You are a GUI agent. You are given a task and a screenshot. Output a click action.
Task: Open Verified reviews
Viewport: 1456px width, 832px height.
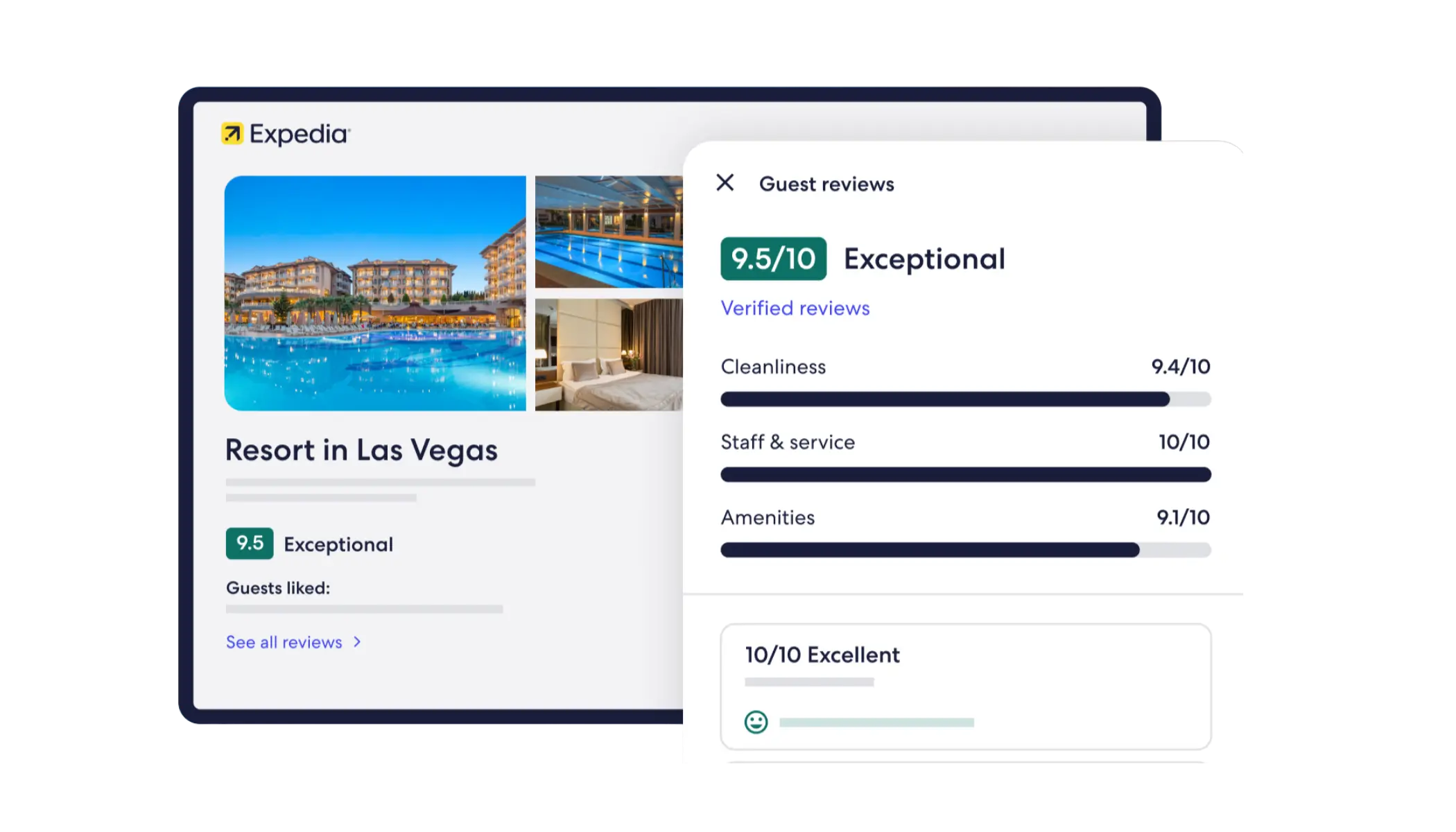coord(795,308)
